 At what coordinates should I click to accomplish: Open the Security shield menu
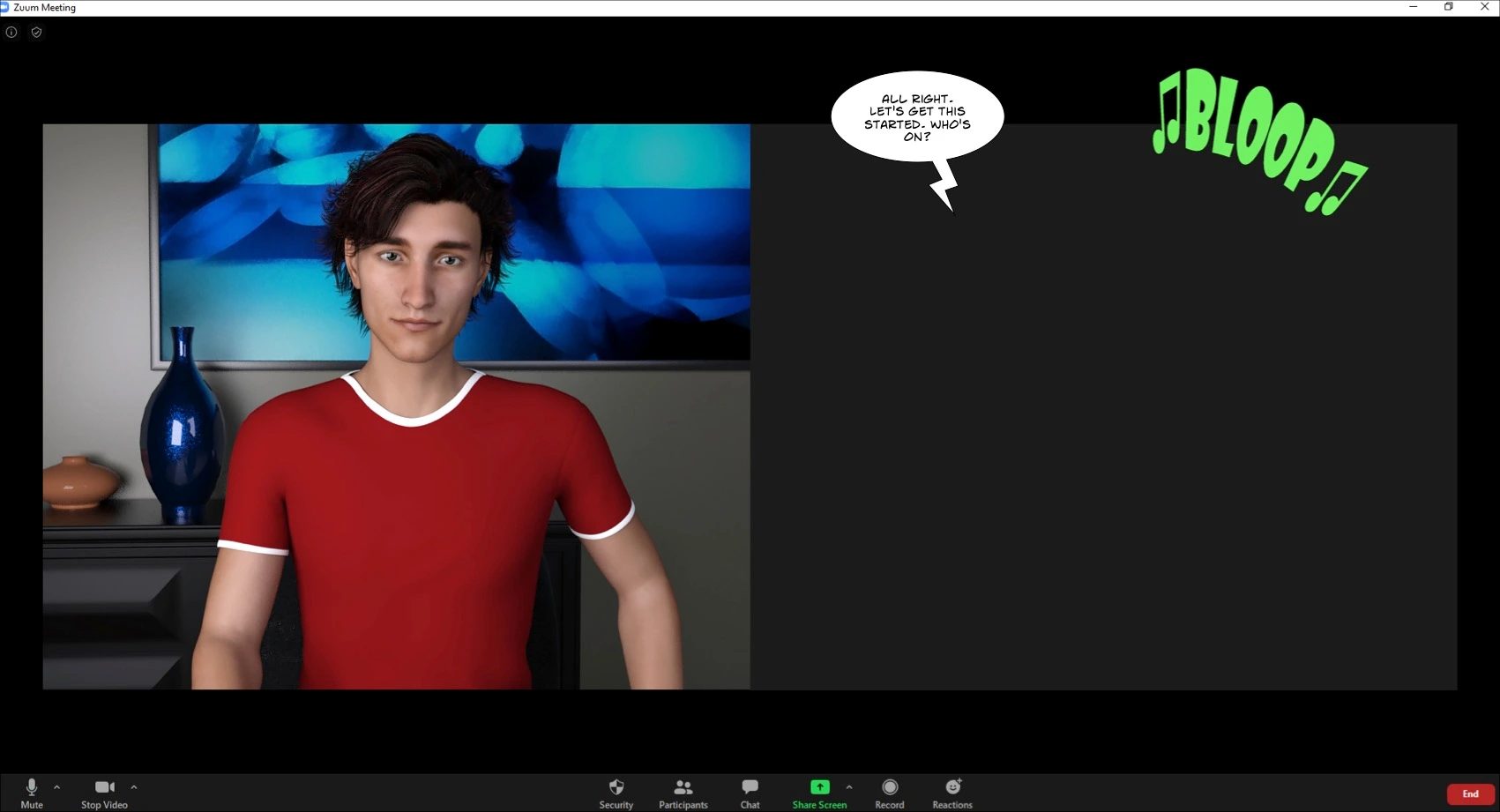616,793
